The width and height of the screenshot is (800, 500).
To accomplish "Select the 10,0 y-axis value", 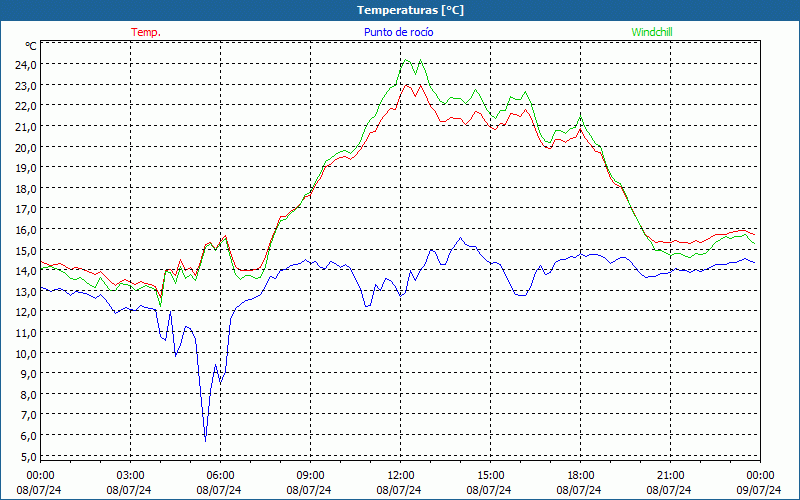I will (x=26, y=354).
